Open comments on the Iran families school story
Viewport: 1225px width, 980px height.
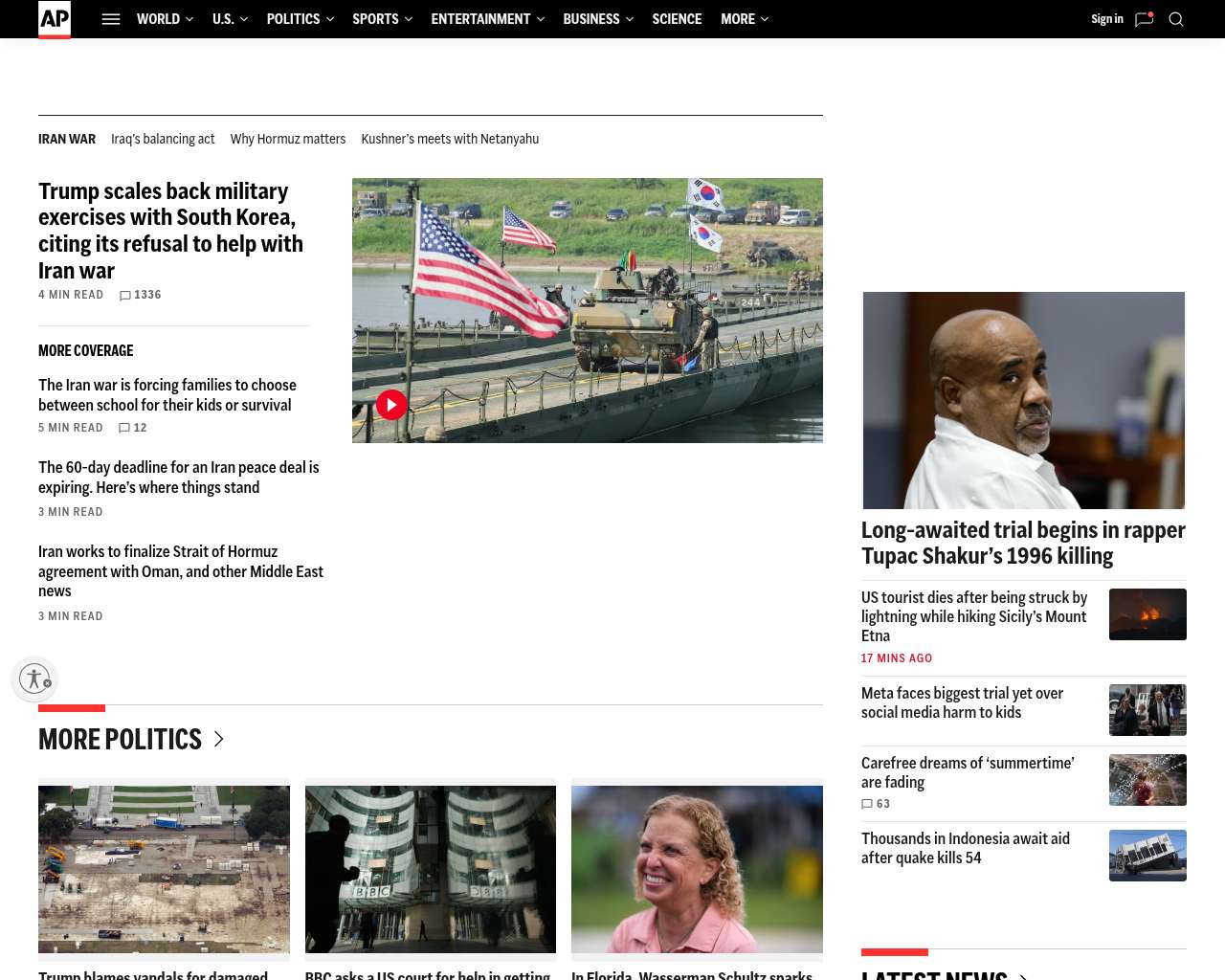pos(133,428)
